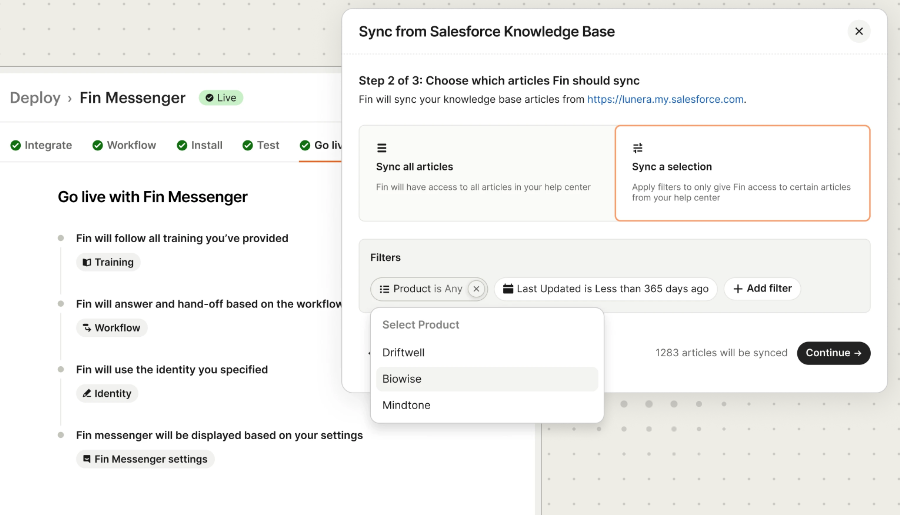Click the Training chip icon
The width and height of the screenshot is (900, 515).
pyautogui.click(x=87, y=263)
